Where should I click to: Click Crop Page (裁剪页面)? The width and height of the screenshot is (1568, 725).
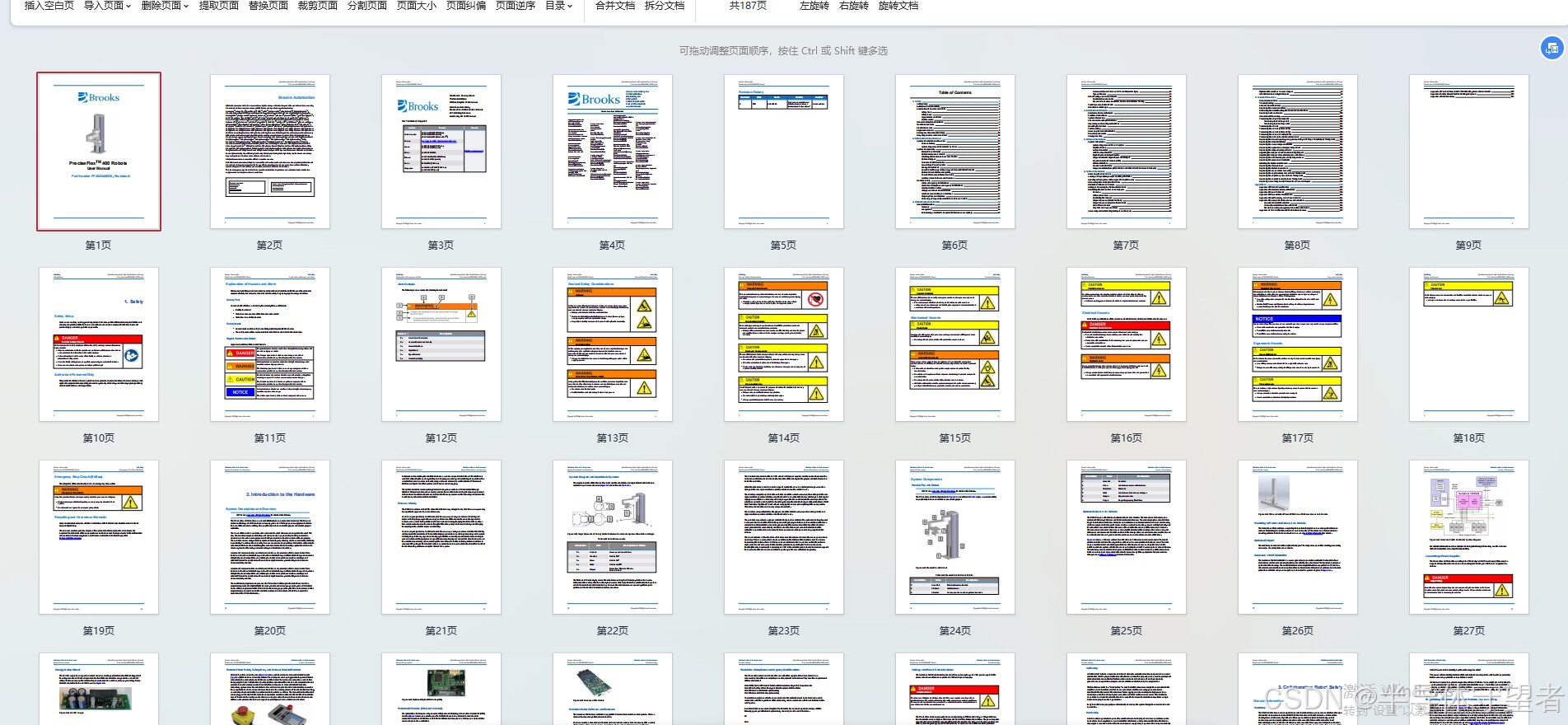[x=317, y=6]
